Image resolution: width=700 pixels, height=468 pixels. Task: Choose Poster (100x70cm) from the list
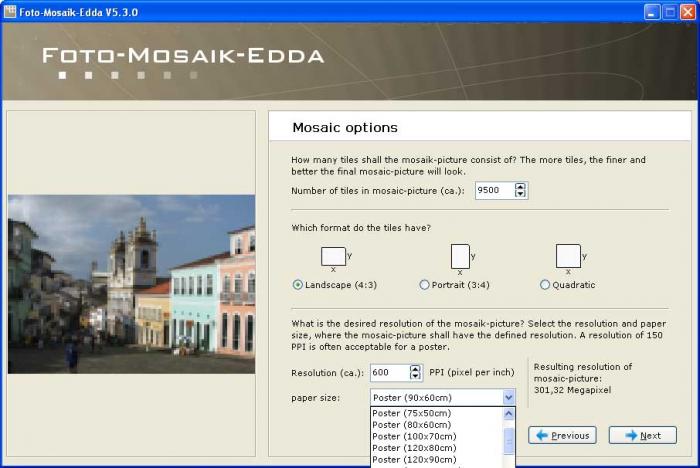click(x=437, y=436)
